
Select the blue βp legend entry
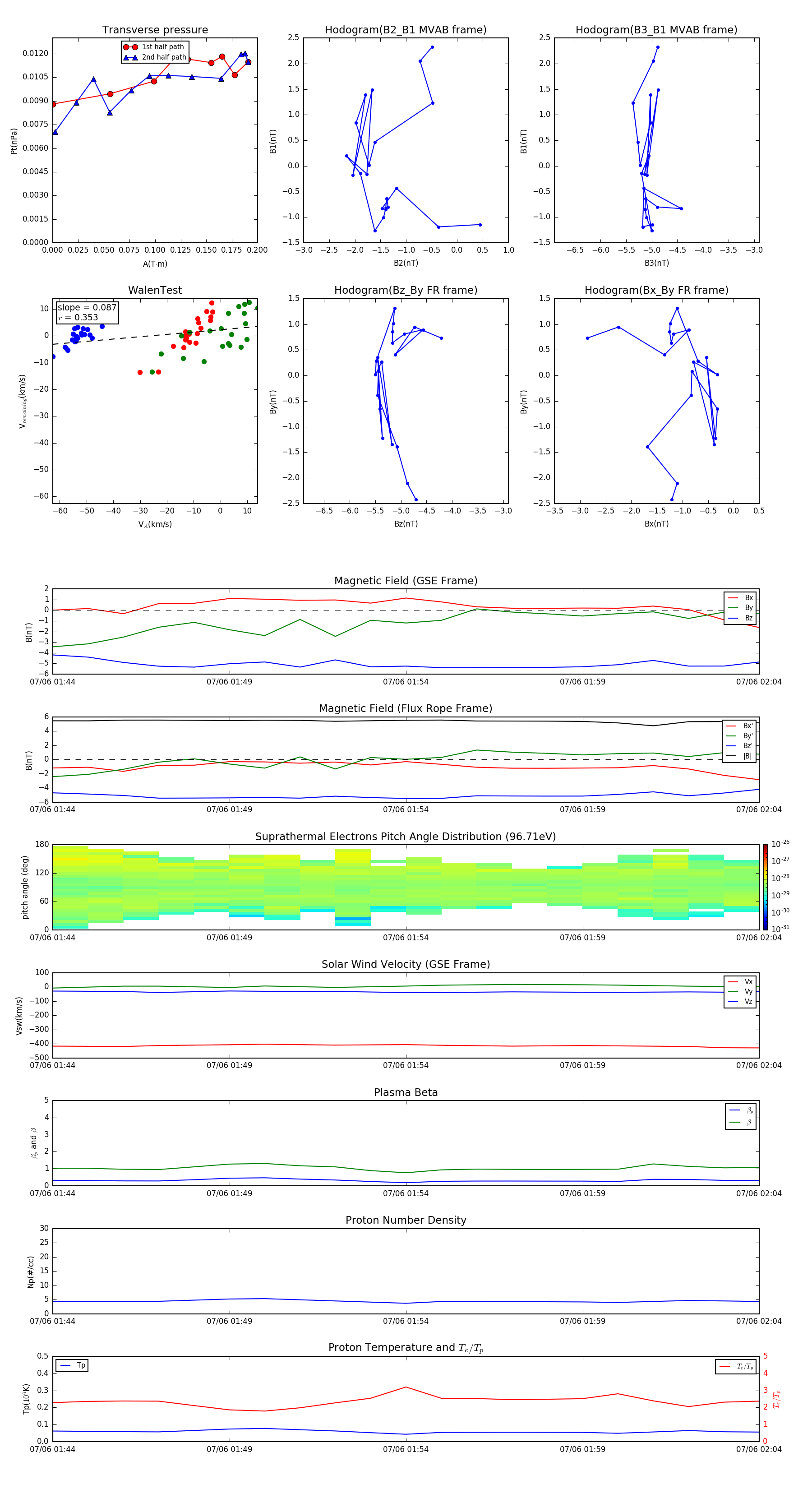[x=741, y=1110]
